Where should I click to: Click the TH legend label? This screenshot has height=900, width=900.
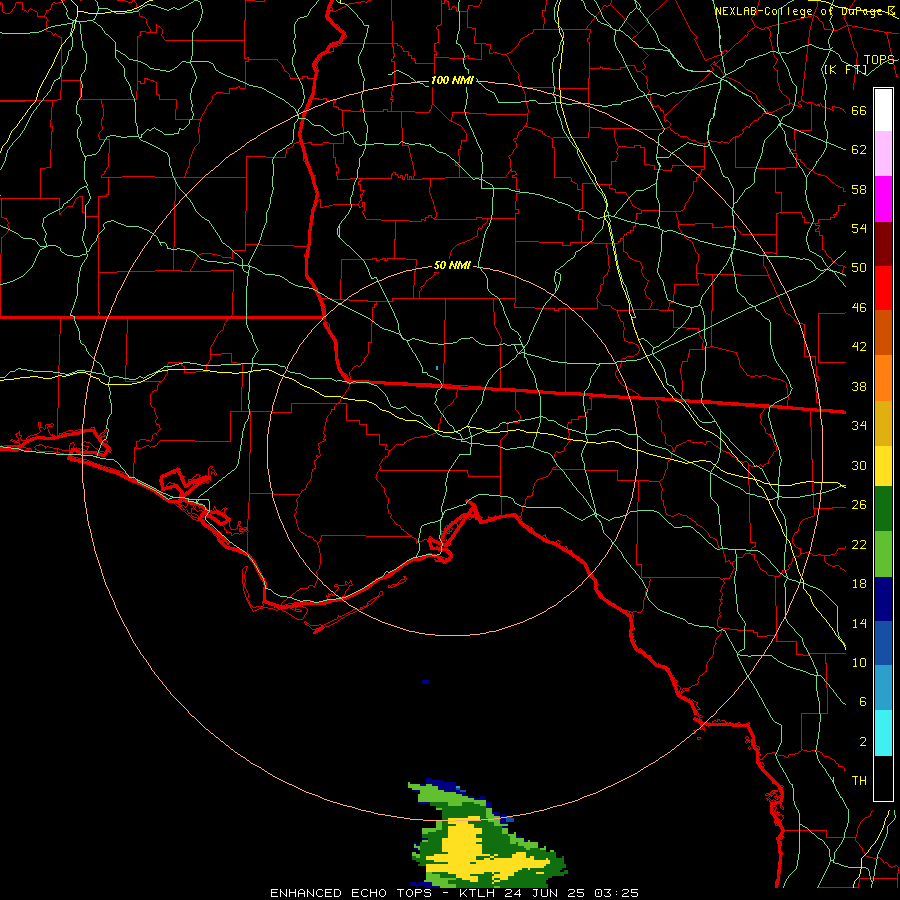pyautogui.click(x=859, y=781)
